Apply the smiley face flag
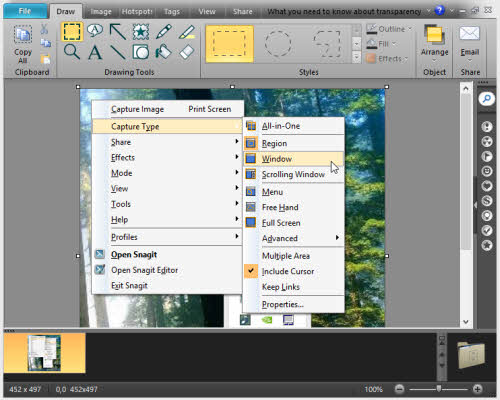This screenshot has height=400, width=500. [x=487, y=171]
